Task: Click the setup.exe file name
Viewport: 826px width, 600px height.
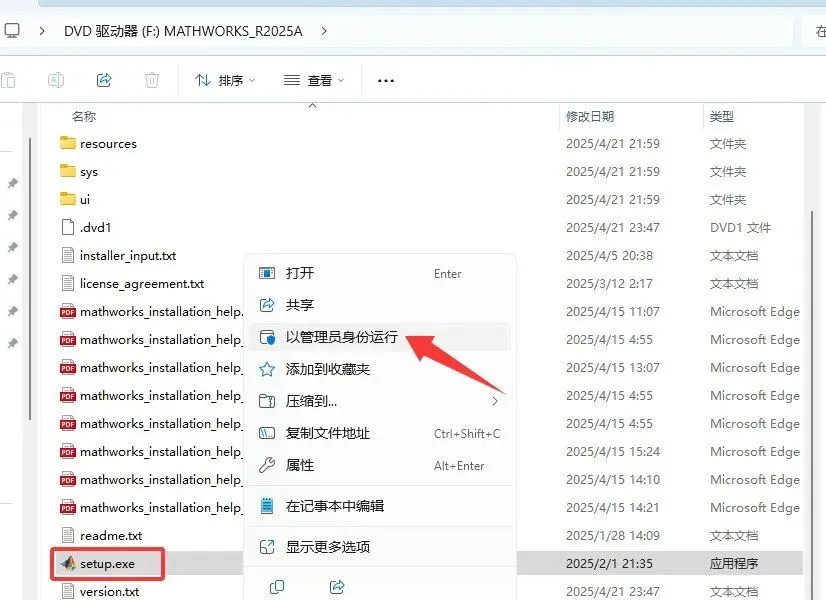Action: pos(107,564)
